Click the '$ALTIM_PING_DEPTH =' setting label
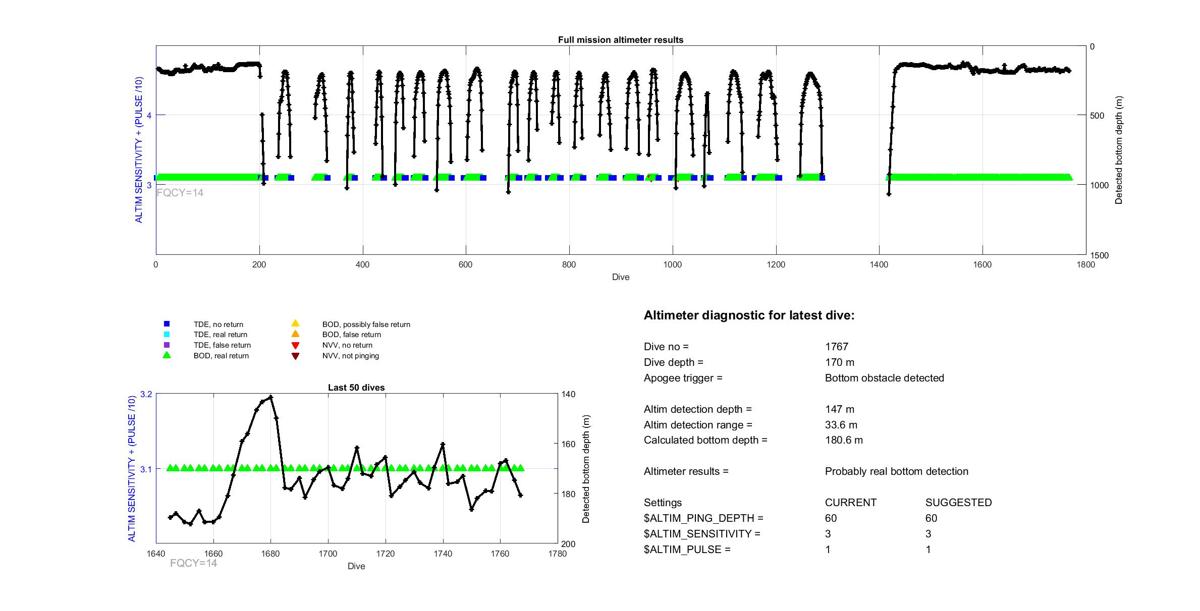The height and width of the screenshot is (611, 1200). [x=703, y=519]
